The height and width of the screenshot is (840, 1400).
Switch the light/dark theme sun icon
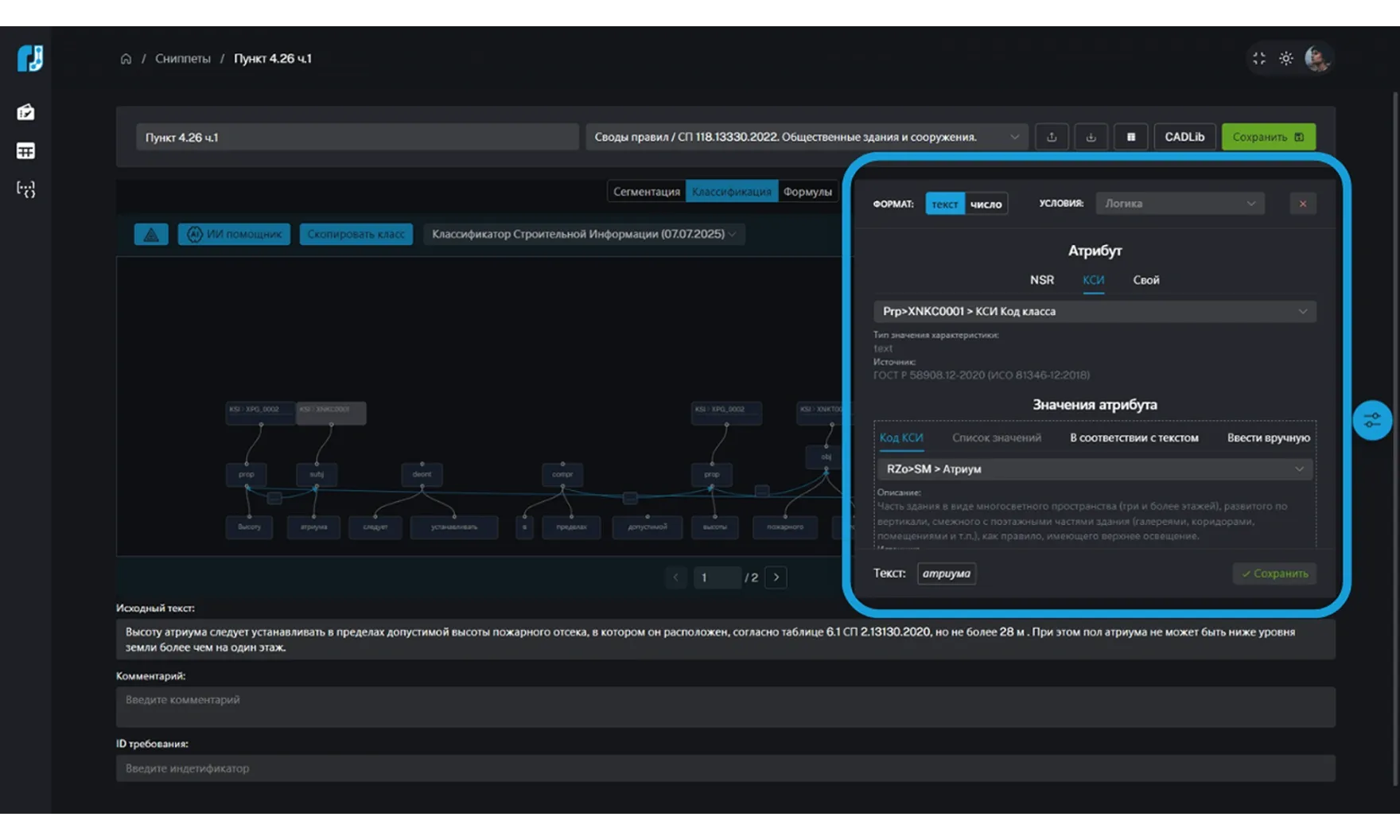click(x=1286, y=58)
